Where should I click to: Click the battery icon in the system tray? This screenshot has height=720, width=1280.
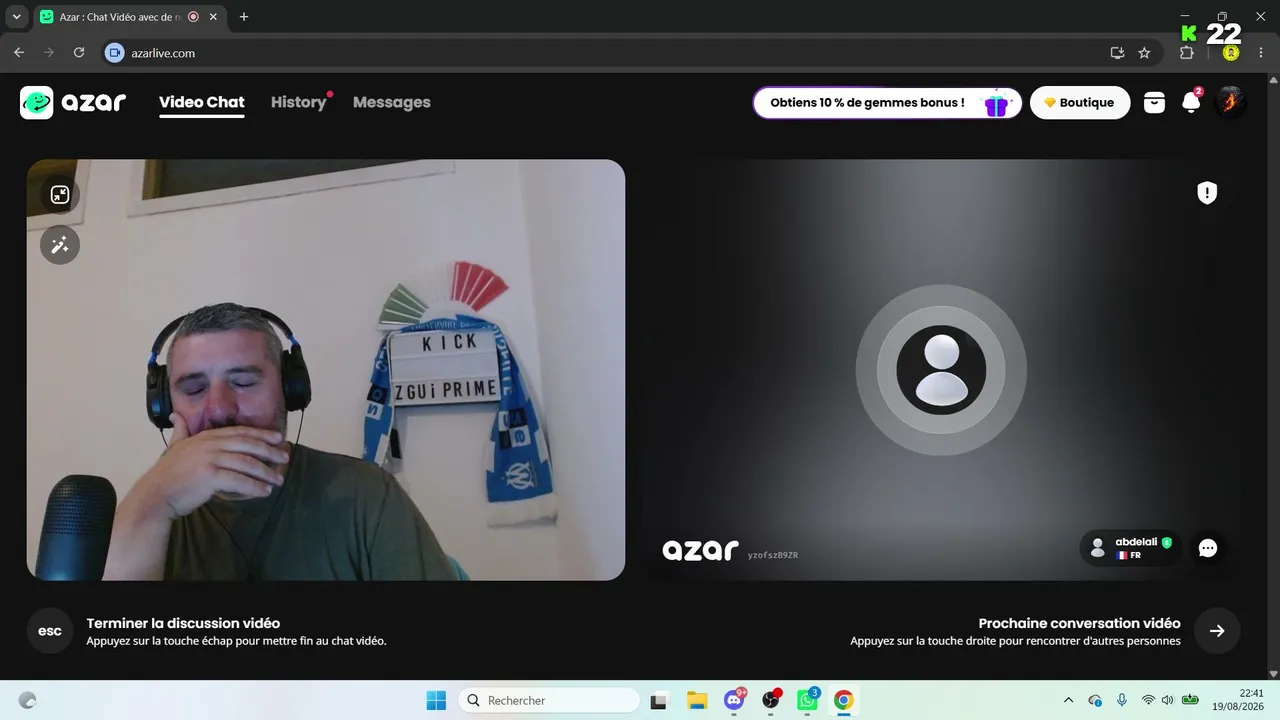coord(1190,700)
